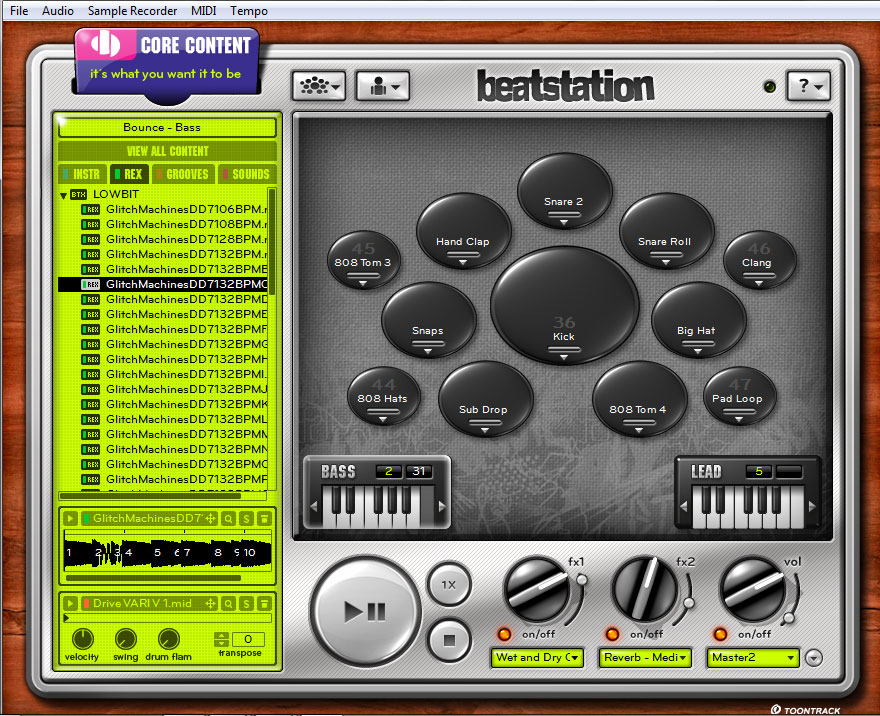Screen dimensions: 880x716
Task: Open the Sub Drop pad's dropdown arrow
Action: click(484, 430)
